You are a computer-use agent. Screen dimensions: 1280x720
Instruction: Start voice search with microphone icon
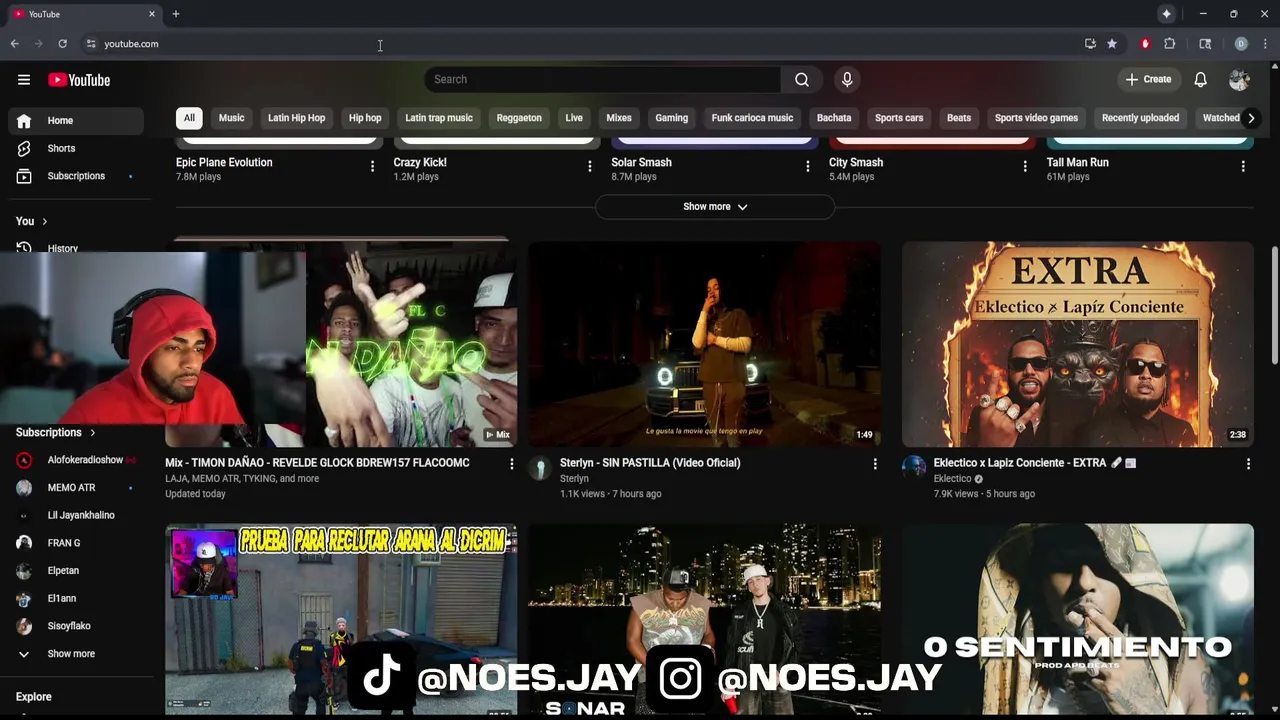coord(847,79)
